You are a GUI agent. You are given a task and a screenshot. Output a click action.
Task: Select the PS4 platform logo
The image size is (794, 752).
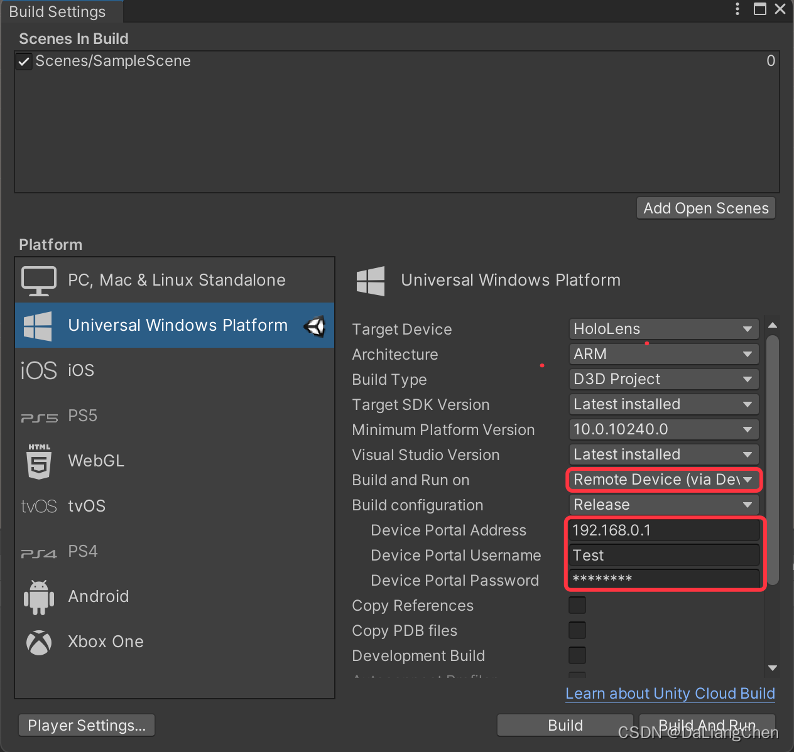point(38,553)
